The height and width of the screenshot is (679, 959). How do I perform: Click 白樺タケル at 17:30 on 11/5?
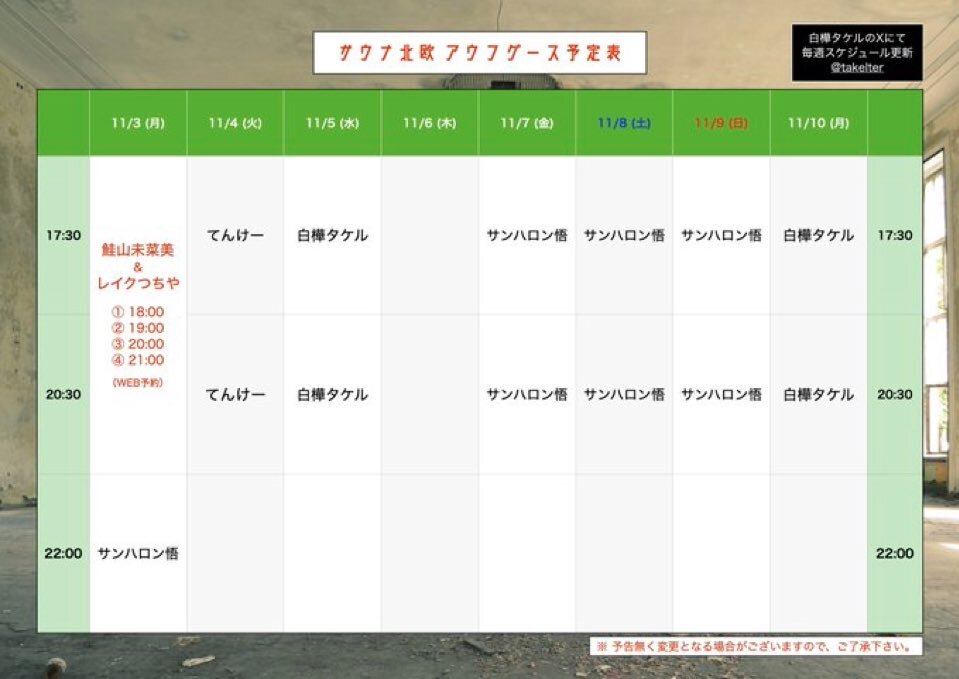pos(332,236)
